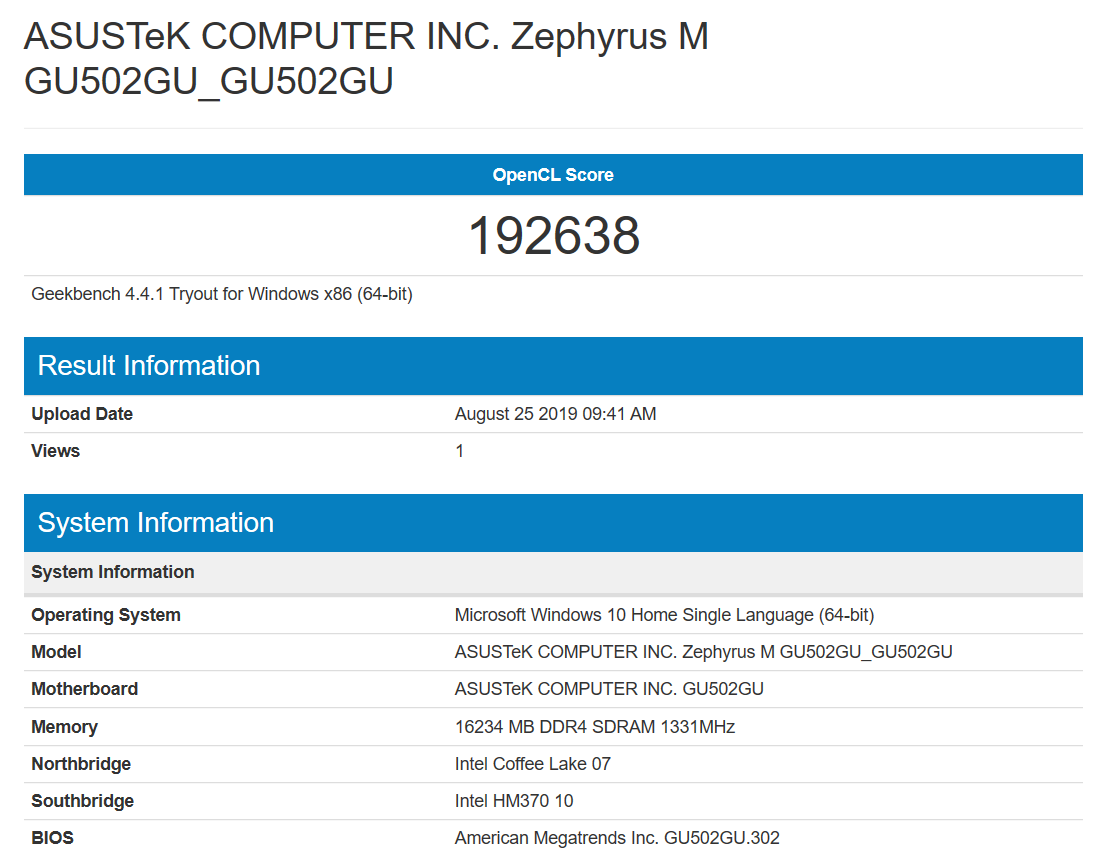The image size is (1103, 860).
Task: Click the Upload Date label
Action: pos(82,414)
